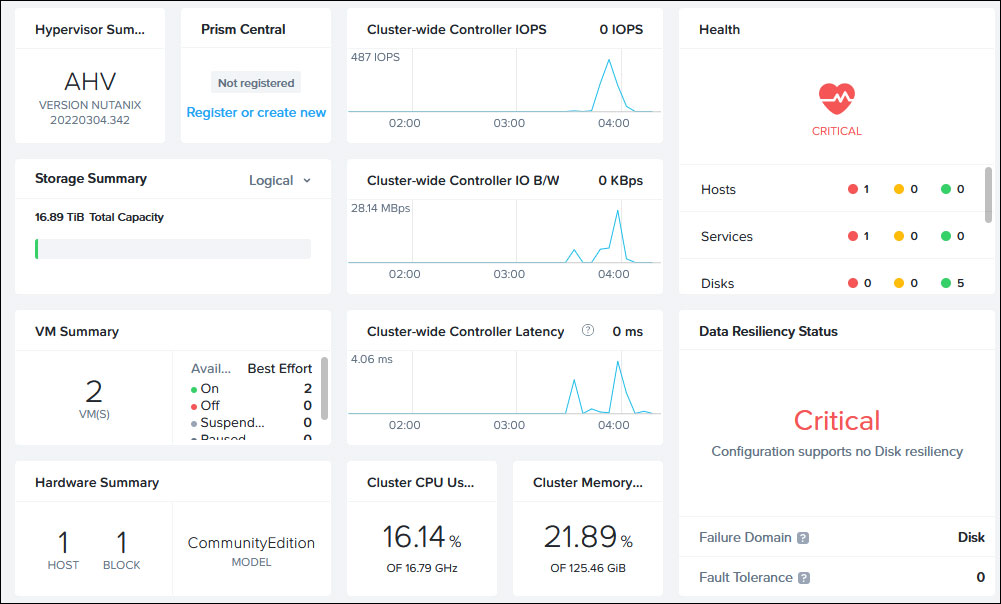1001x604 pixels.
Task: Click the VM Summary panel scrollbar
Action: pos(324,388)
